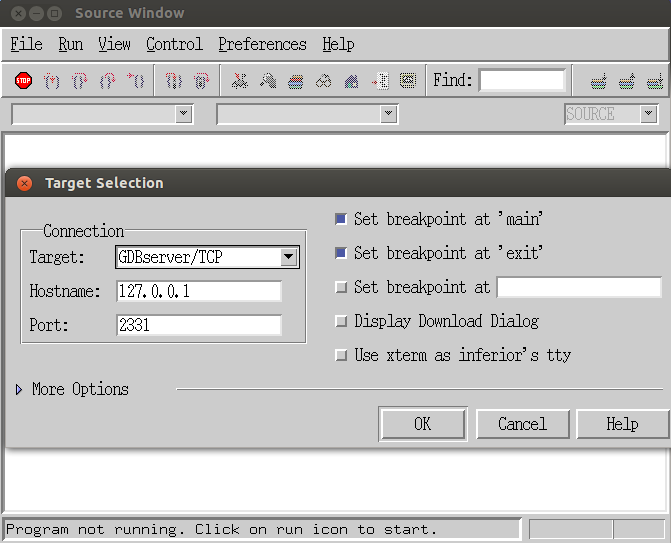The height and width of the screenshot is (543, 671).
Task: Open the Control menu
Action: [x=174, y=44]
